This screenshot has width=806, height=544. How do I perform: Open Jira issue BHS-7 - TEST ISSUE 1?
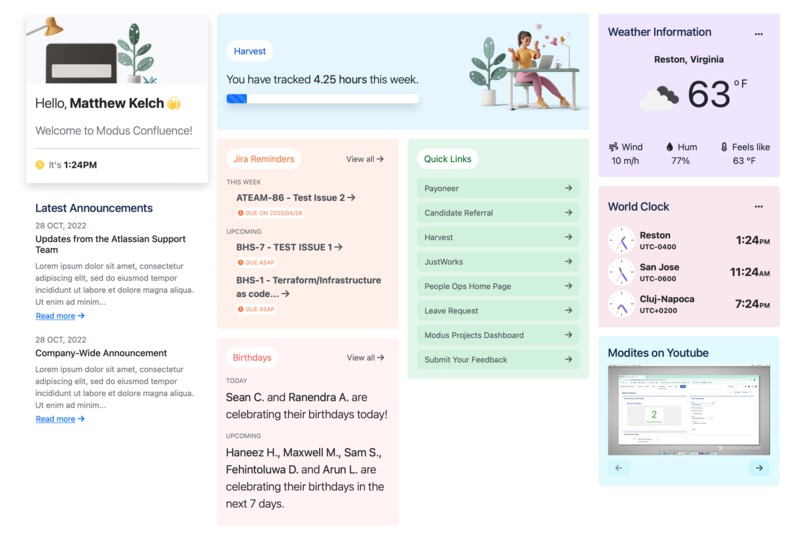(x=289, y=247)
